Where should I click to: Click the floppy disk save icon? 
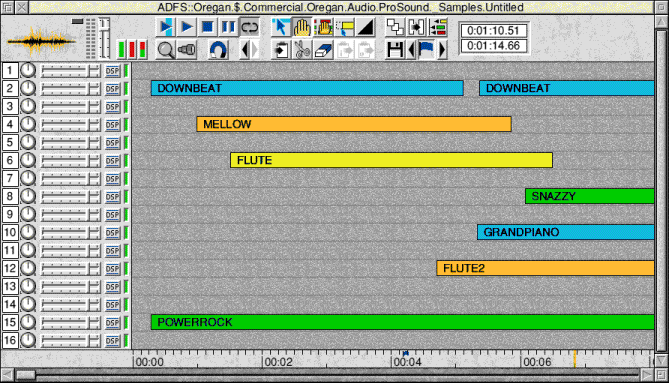pyautogui.click(x=395, y=50)
